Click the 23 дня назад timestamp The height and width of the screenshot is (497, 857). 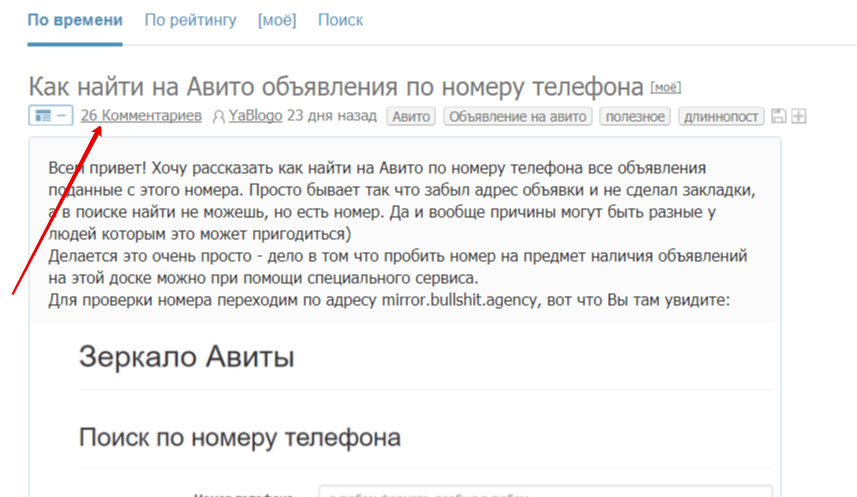point(332,116)
